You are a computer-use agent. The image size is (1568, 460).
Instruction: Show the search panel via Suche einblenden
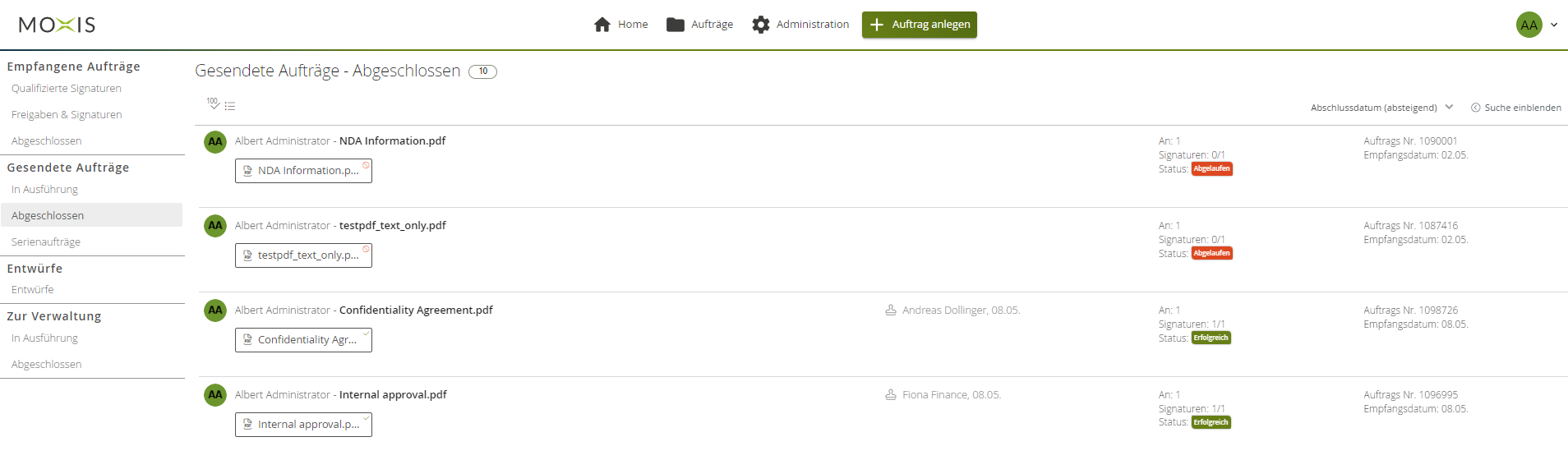pos(1515,108)
